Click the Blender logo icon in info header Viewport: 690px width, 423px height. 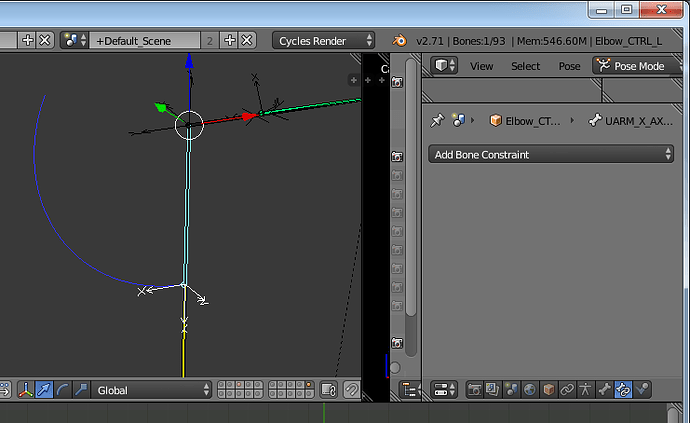[399, 41]
